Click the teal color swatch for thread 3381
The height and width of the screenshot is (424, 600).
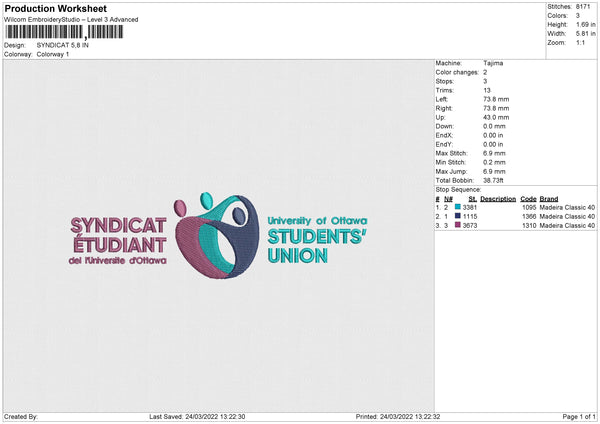point(458,207)
